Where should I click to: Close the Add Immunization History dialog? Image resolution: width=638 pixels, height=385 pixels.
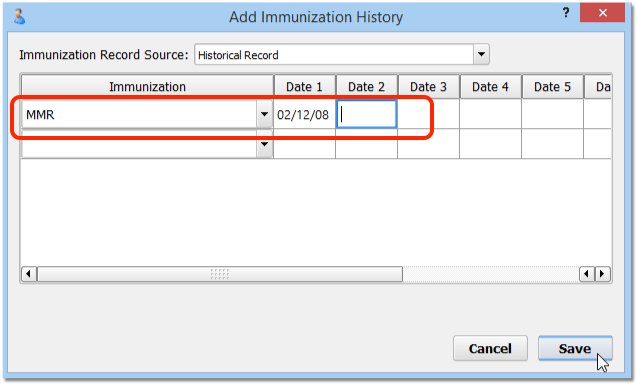click(x=603, y=13)
